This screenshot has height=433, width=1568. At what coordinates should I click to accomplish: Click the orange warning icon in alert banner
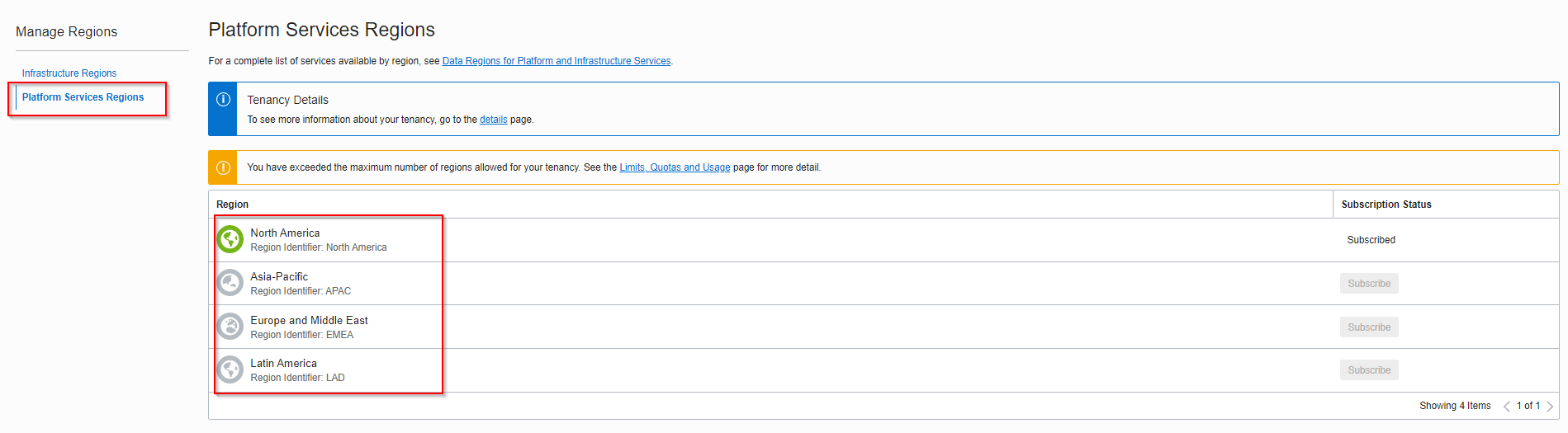(223, 167)
